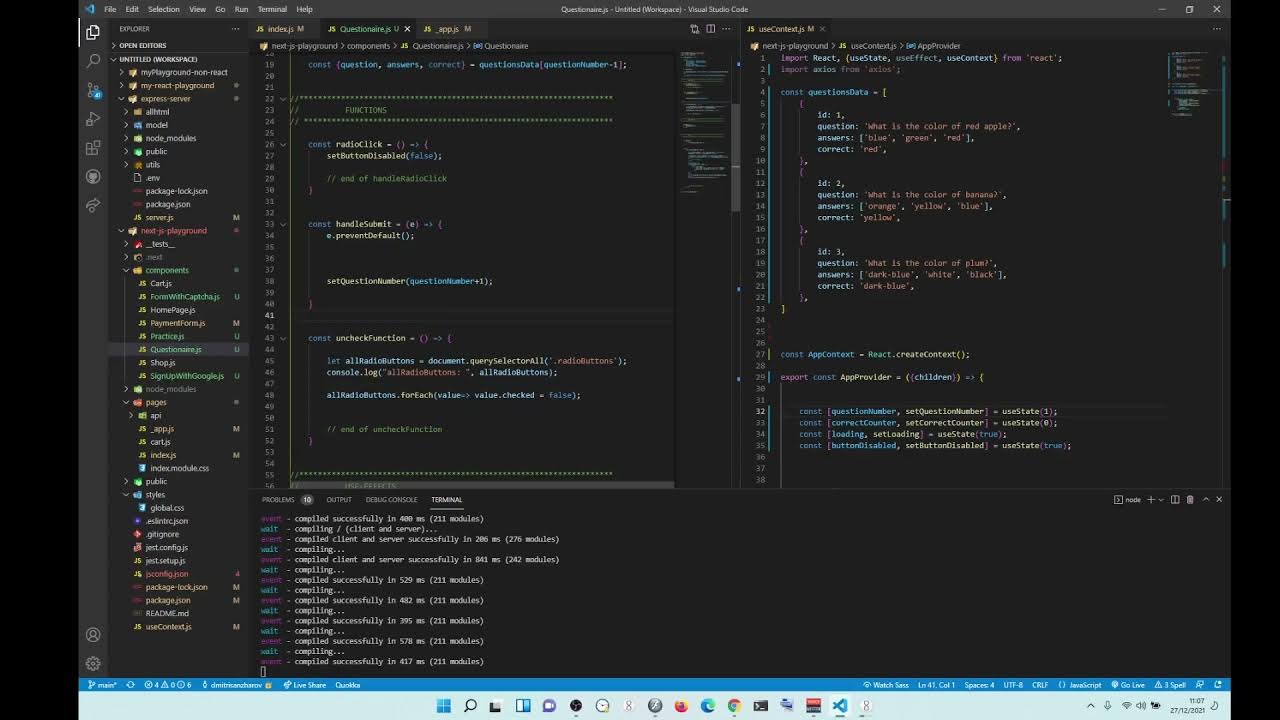Image resolution: width=1280 pixels, height=720 pixels.
Task: Close the terminal panel
Action: pos(1219,499)
